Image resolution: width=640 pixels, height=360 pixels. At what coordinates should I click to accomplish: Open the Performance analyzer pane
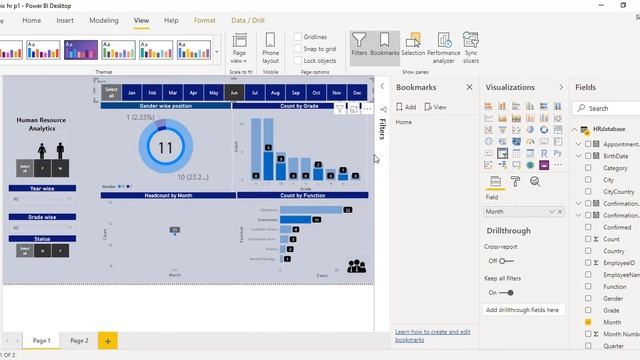(x=444, y=48)
